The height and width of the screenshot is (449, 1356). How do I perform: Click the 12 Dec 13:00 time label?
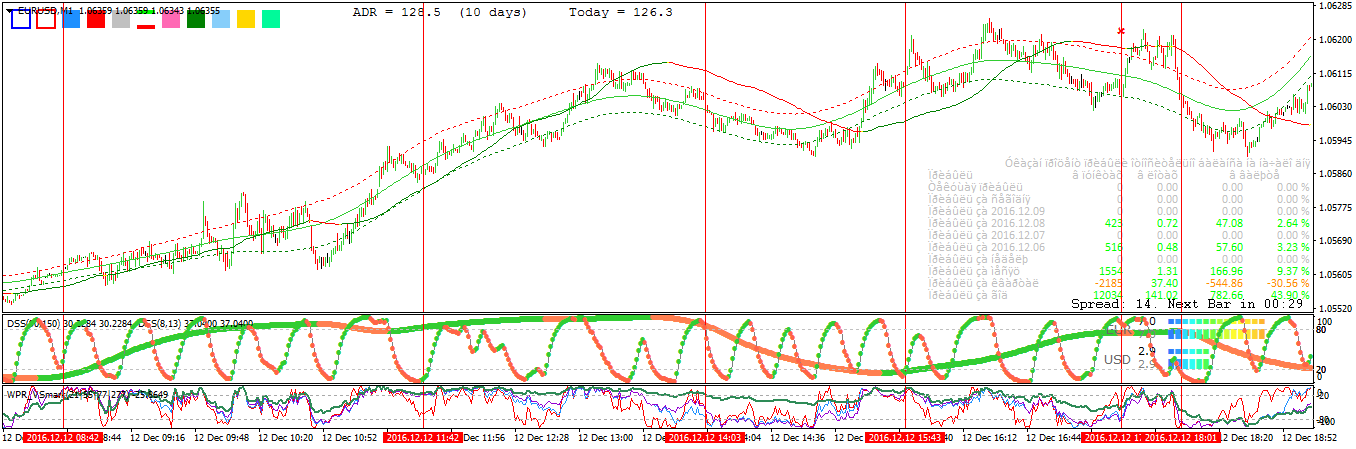tap(606, 438)
